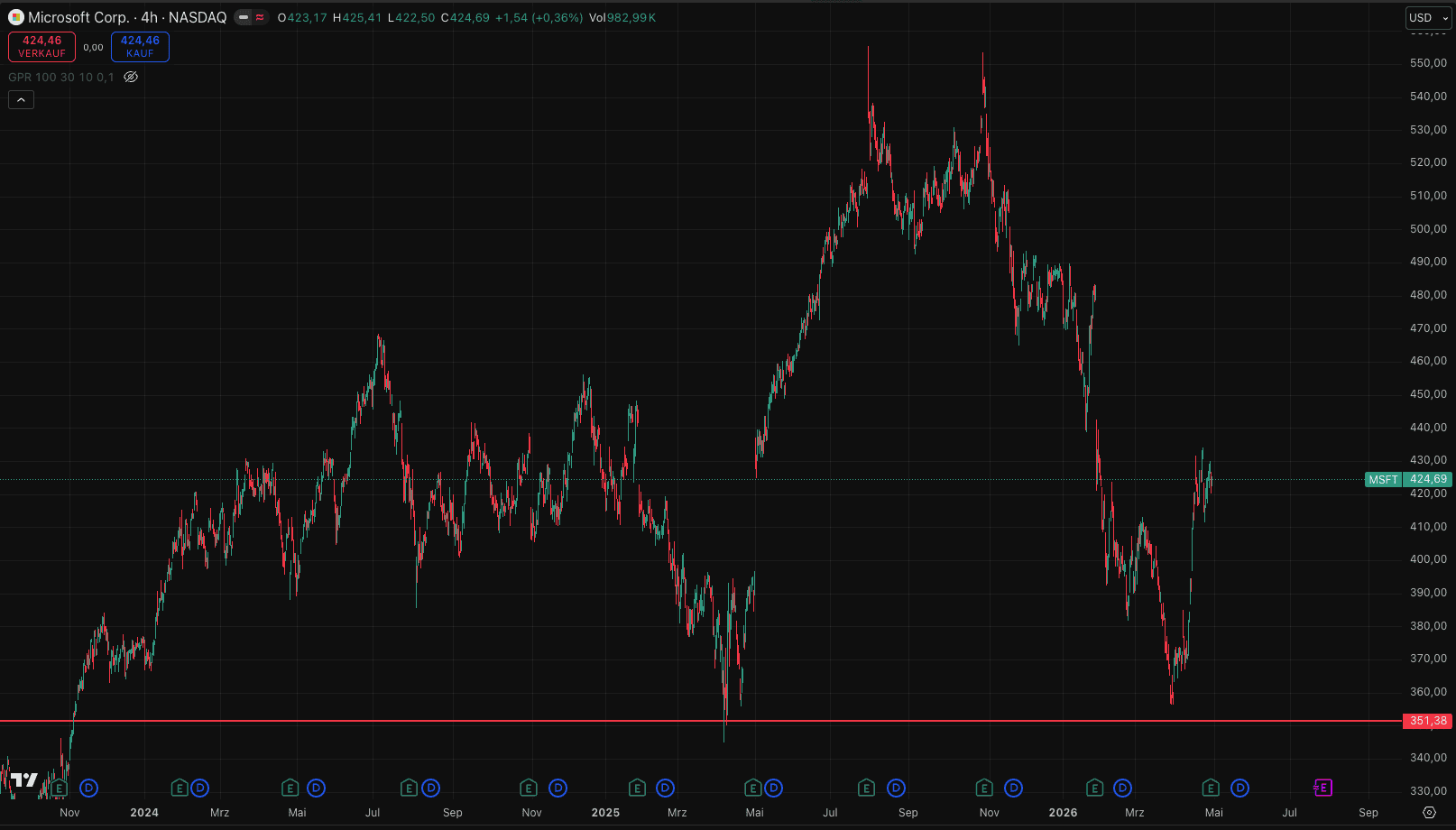Click the dividend marker before 2024 label
Viewport: 1456px width, 830px height.
point(88,788)
